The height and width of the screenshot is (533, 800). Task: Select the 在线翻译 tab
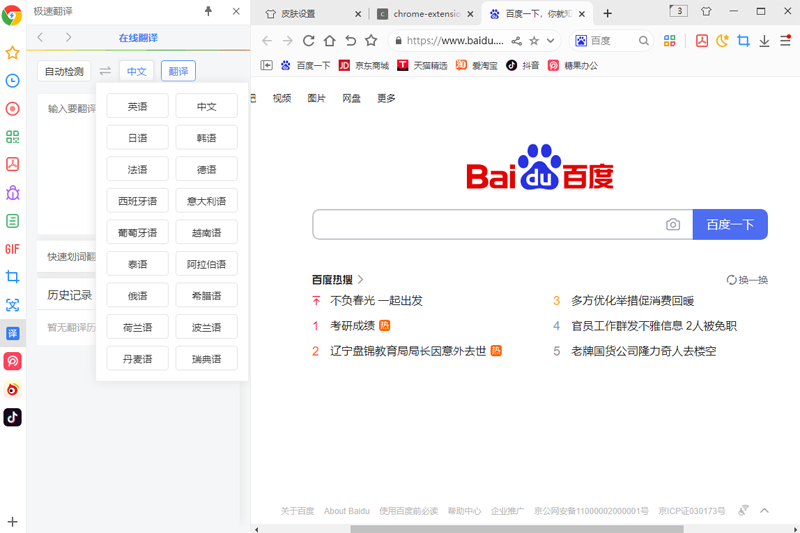tap(138, 38)
